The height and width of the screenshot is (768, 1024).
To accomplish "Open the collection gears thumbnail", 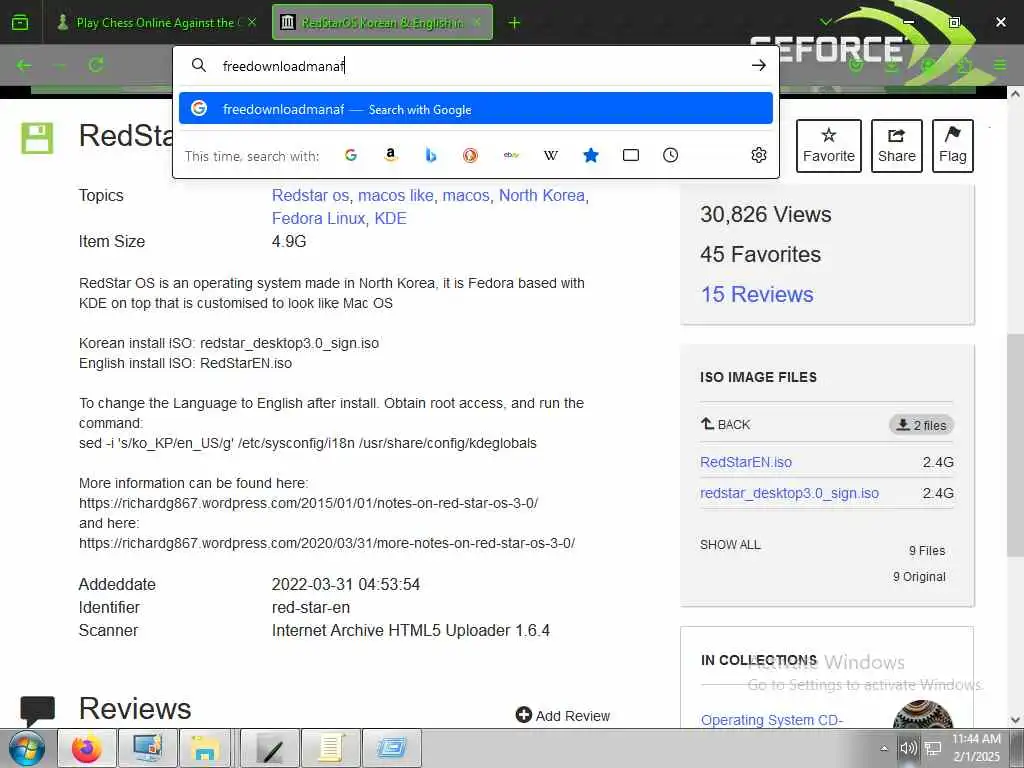I will pos(922,714).
